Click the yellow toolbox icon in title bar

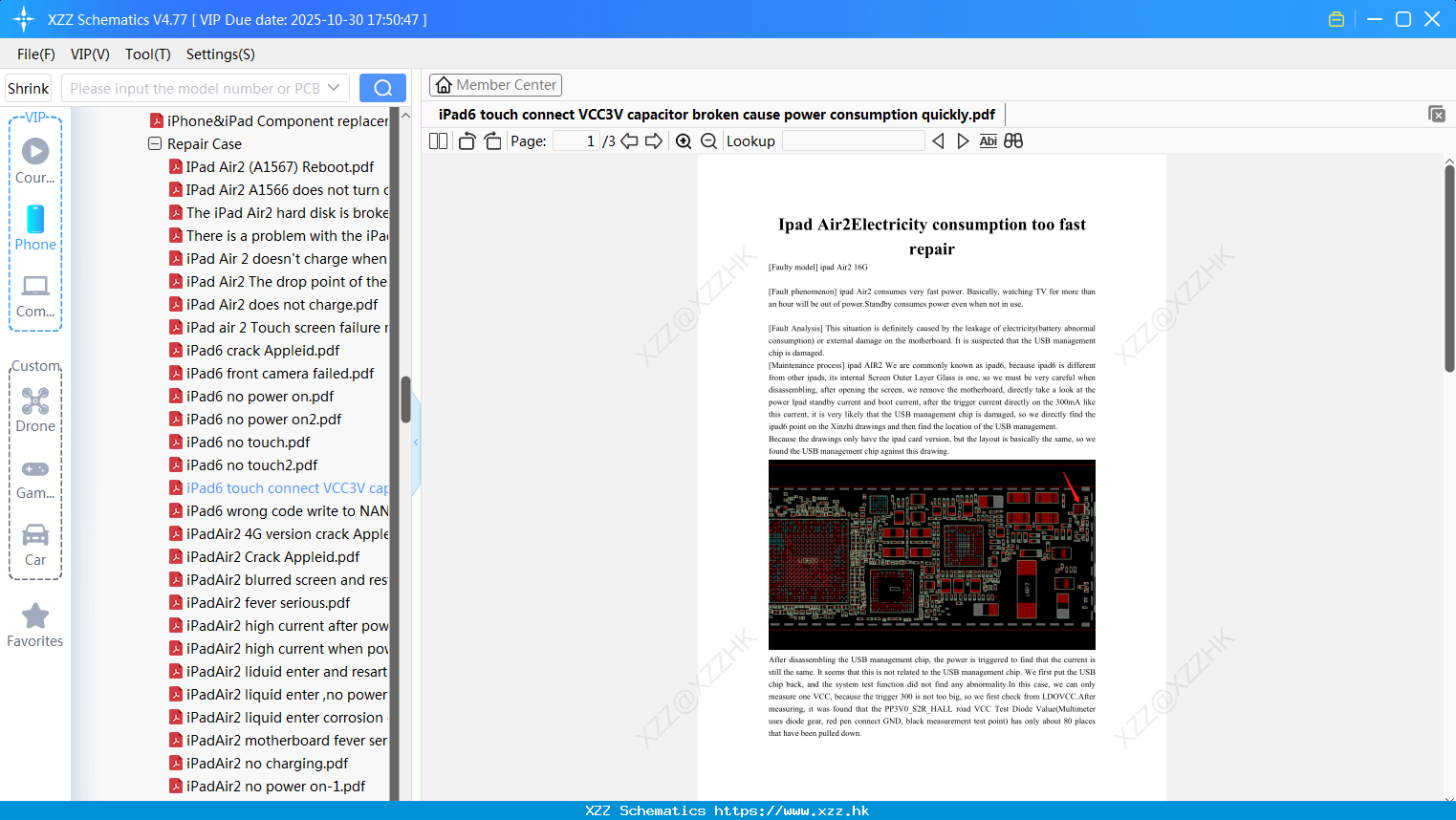click(1336, 19)
